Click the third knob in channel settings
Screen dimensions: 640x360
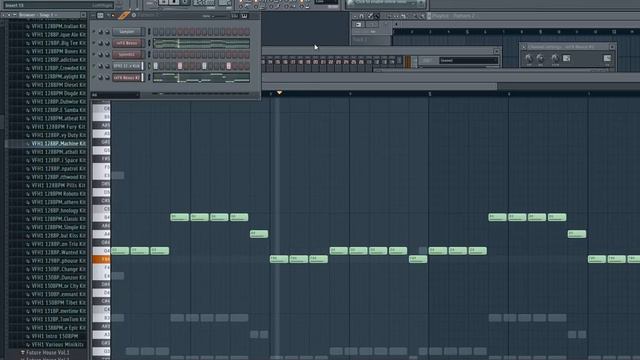pyautogui.click(x=555, y=58)
